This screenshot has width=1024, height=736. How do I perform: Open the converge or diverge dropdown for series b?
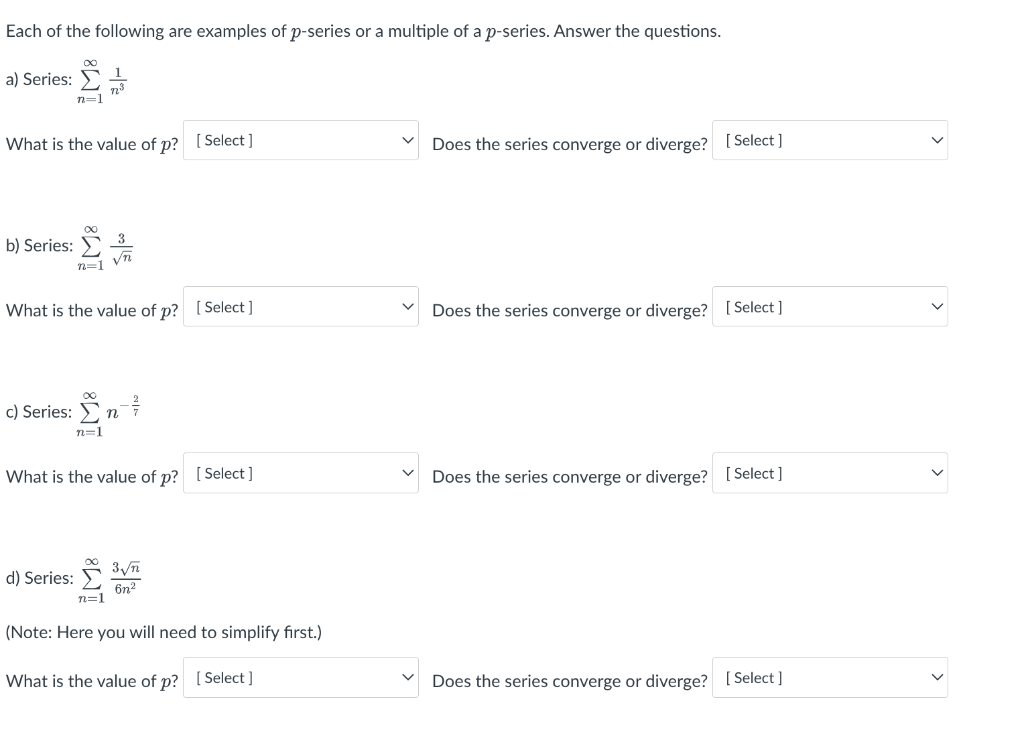(x=830, y=306)
